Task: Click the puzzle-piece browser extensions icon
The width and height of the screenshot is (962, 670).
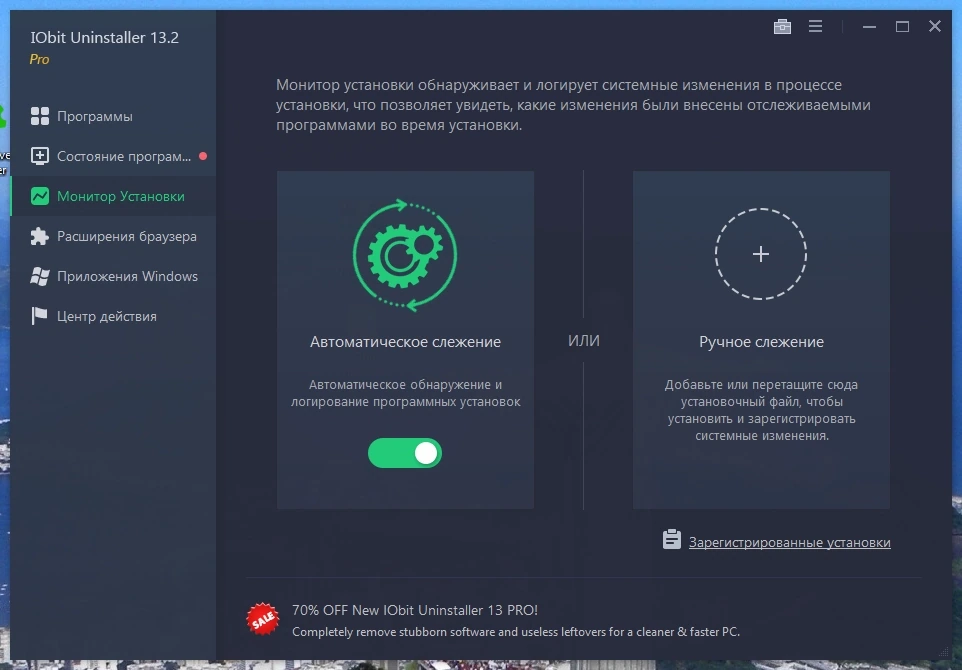Action: point(40,236)
